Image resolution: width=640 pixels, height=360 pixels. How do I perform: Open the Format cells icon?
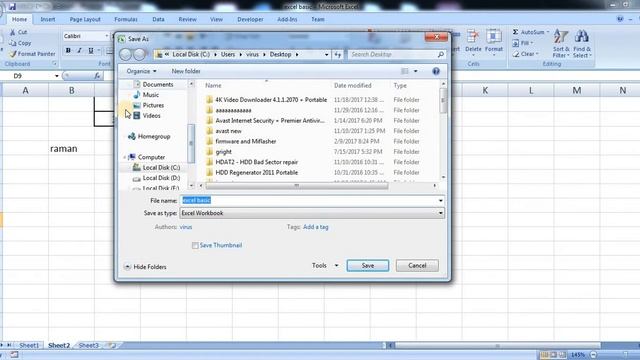tap(494, 37)
